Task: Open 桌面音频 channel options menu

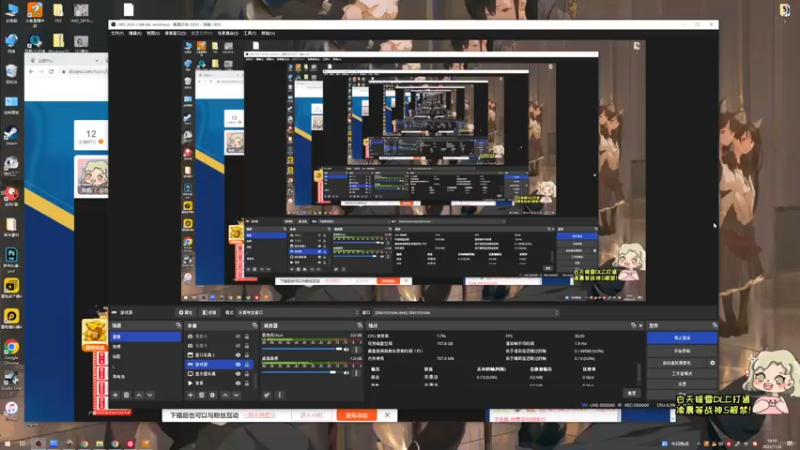Action: [x=356, y=373]
